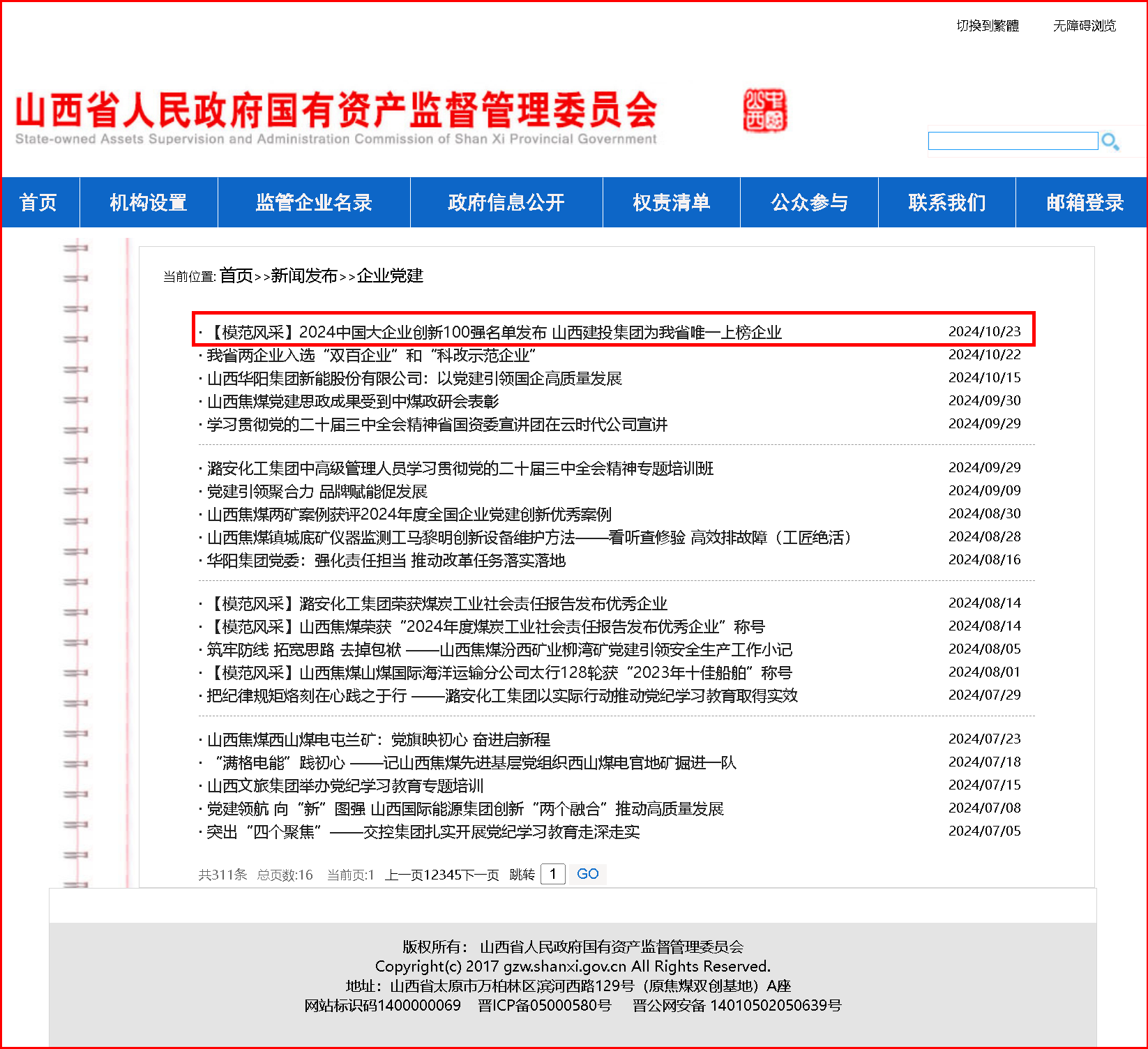Enable 无障碍浏览 accessibility mode
Image resolution: width=1148 pixels, height=1049 pixels.
click(x=1084, y=26)
